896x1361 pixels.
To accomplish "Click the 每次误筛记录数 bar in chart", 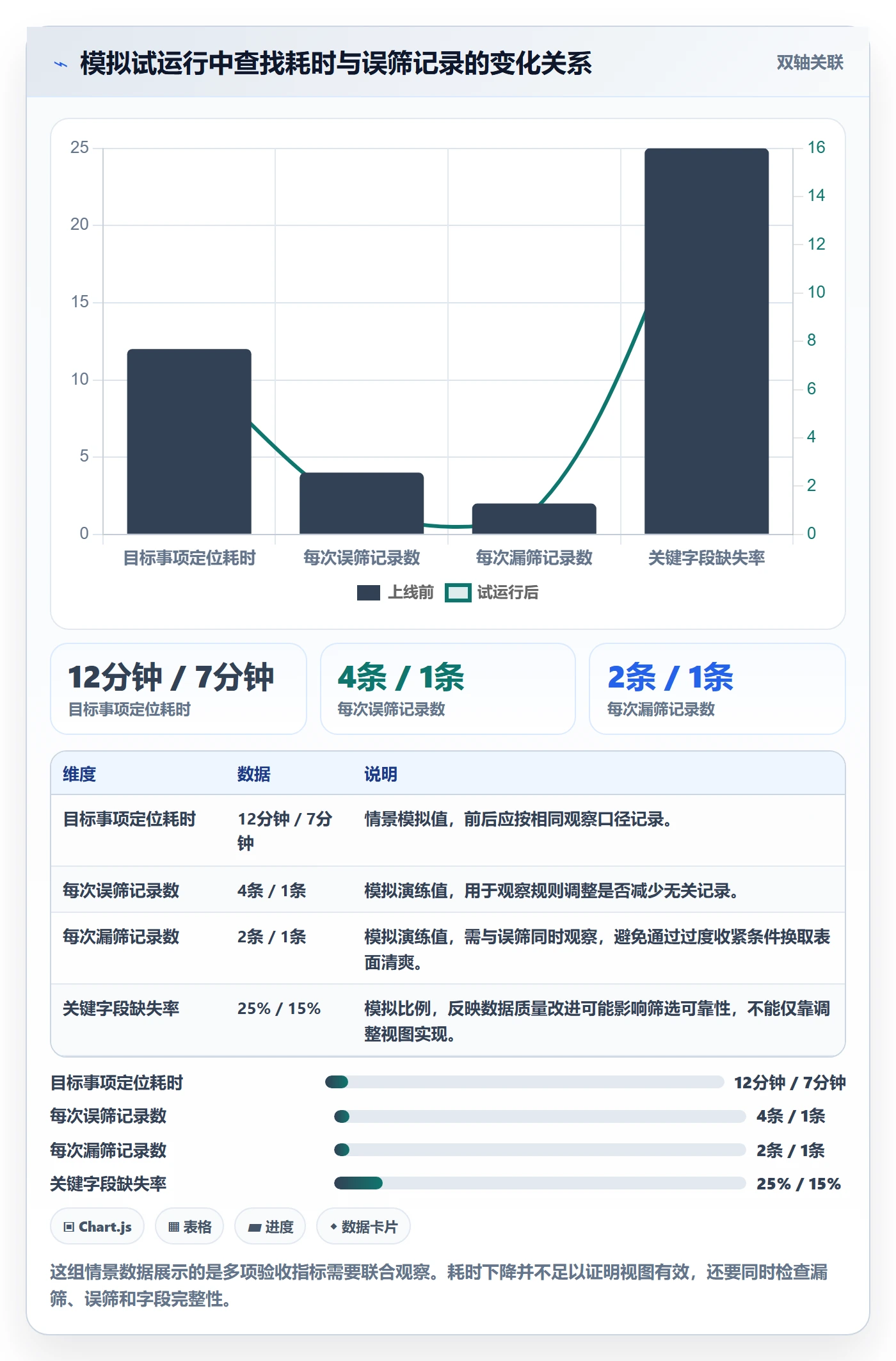I will click(362, 503).
